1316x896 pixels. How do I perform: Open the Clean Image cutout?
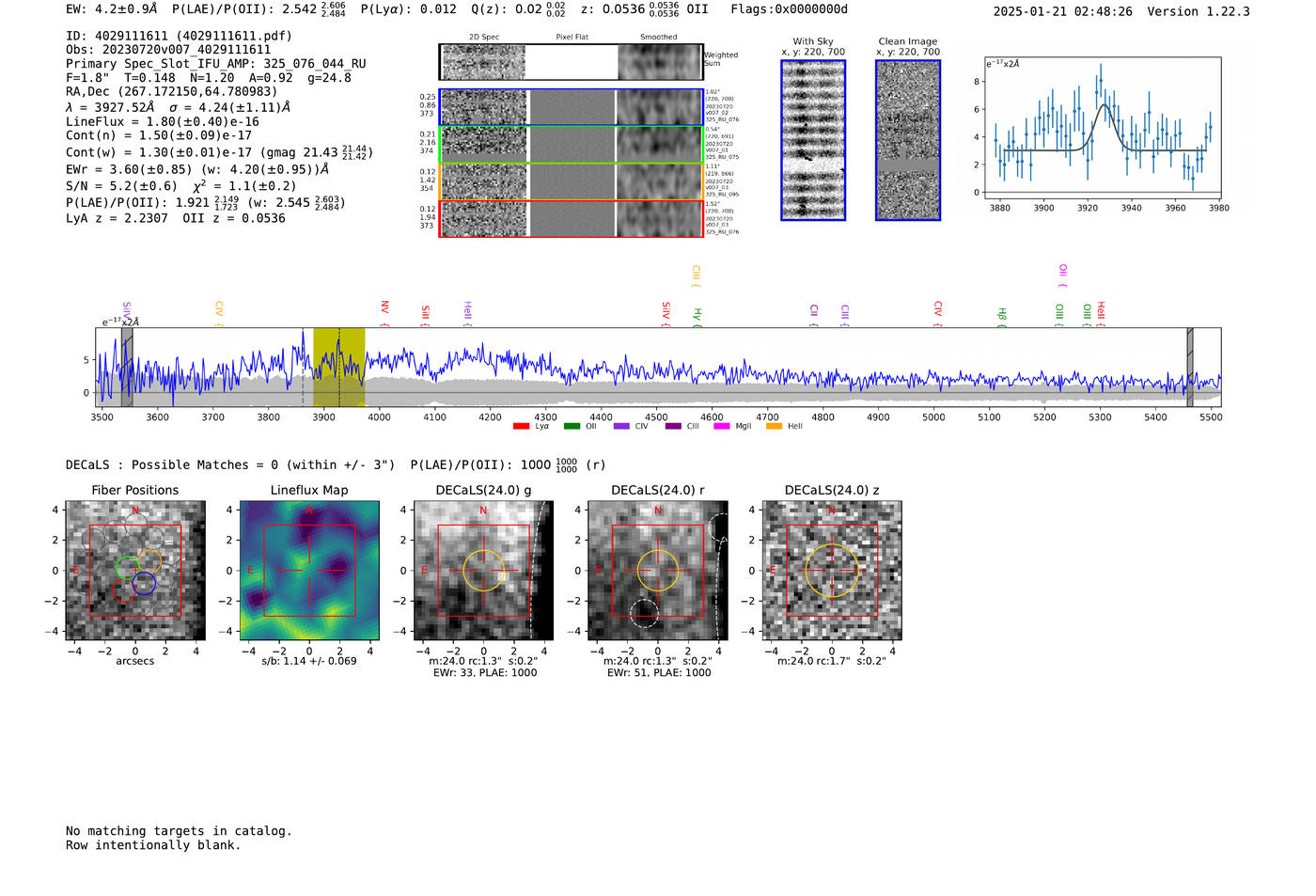908,140
